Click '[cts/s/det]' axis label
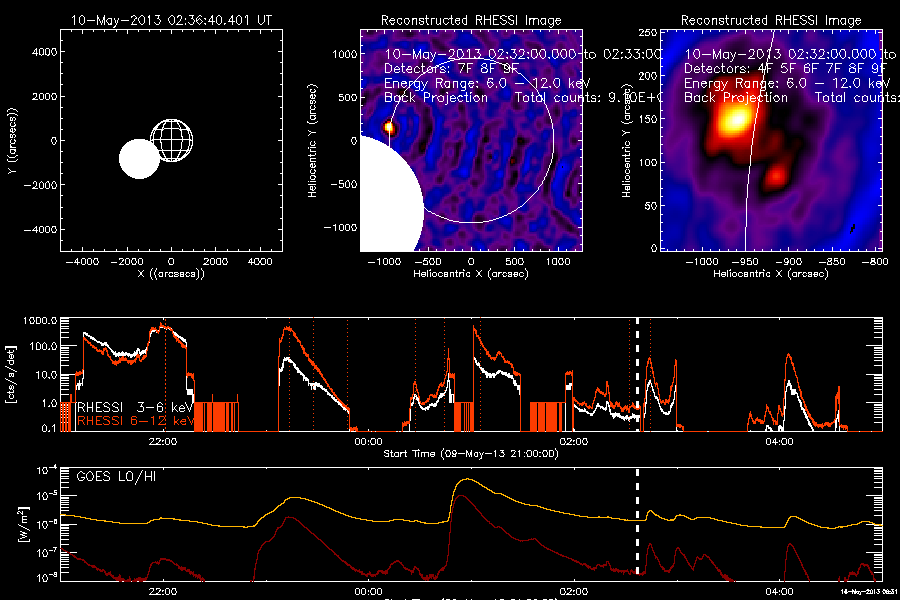Image resolution: width=900 pixels, height=600 pixels. click(11, 374)
